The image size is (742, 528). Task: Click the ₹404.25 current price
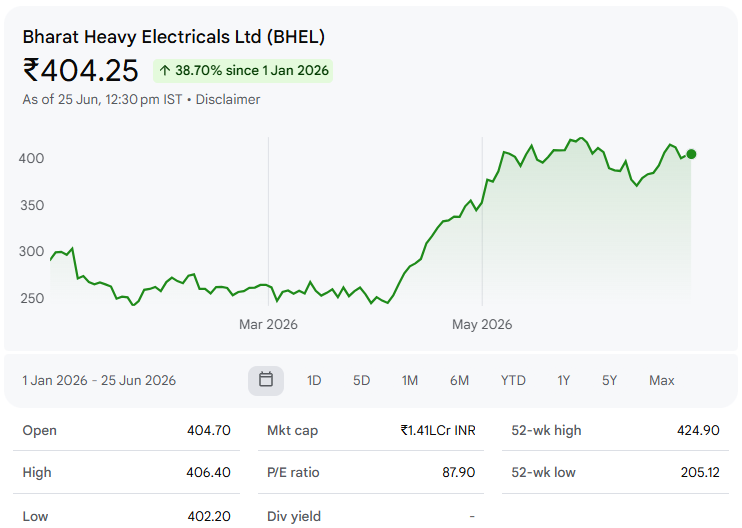click(80, 70)
